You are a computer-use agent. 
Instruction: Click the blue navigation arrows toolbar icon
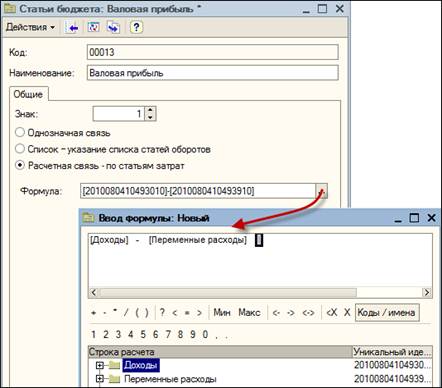tap(113, 27)
